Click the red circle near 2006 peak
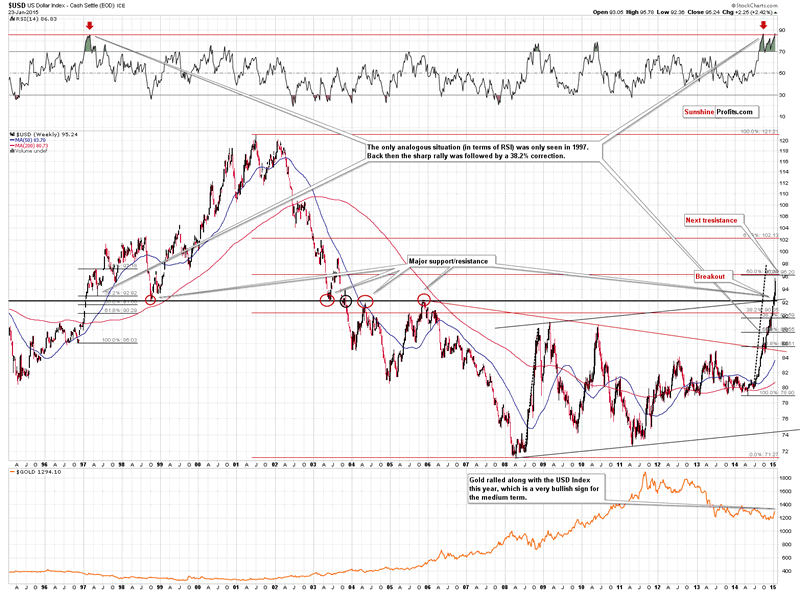The height and width of the screenshot is (591, 800). click(x=424, y=299)
